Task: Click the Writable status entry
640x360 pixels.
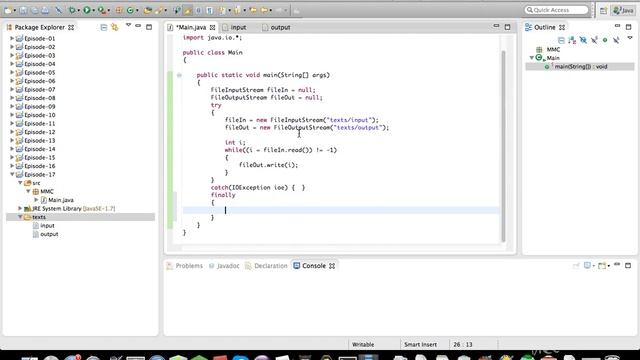Action: (x=363, y=344)
